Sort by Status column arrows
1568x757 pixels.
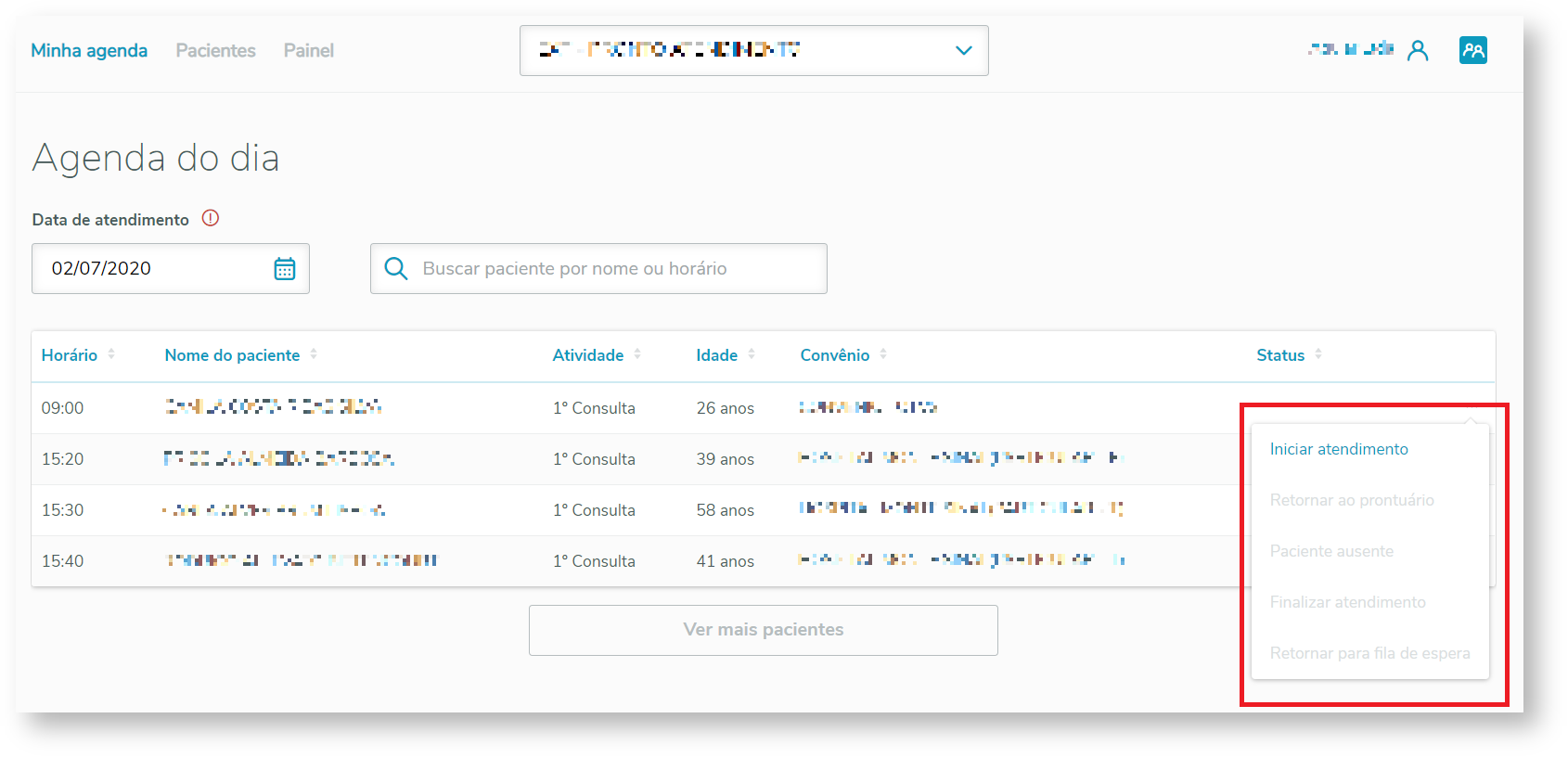(1318, 354)
